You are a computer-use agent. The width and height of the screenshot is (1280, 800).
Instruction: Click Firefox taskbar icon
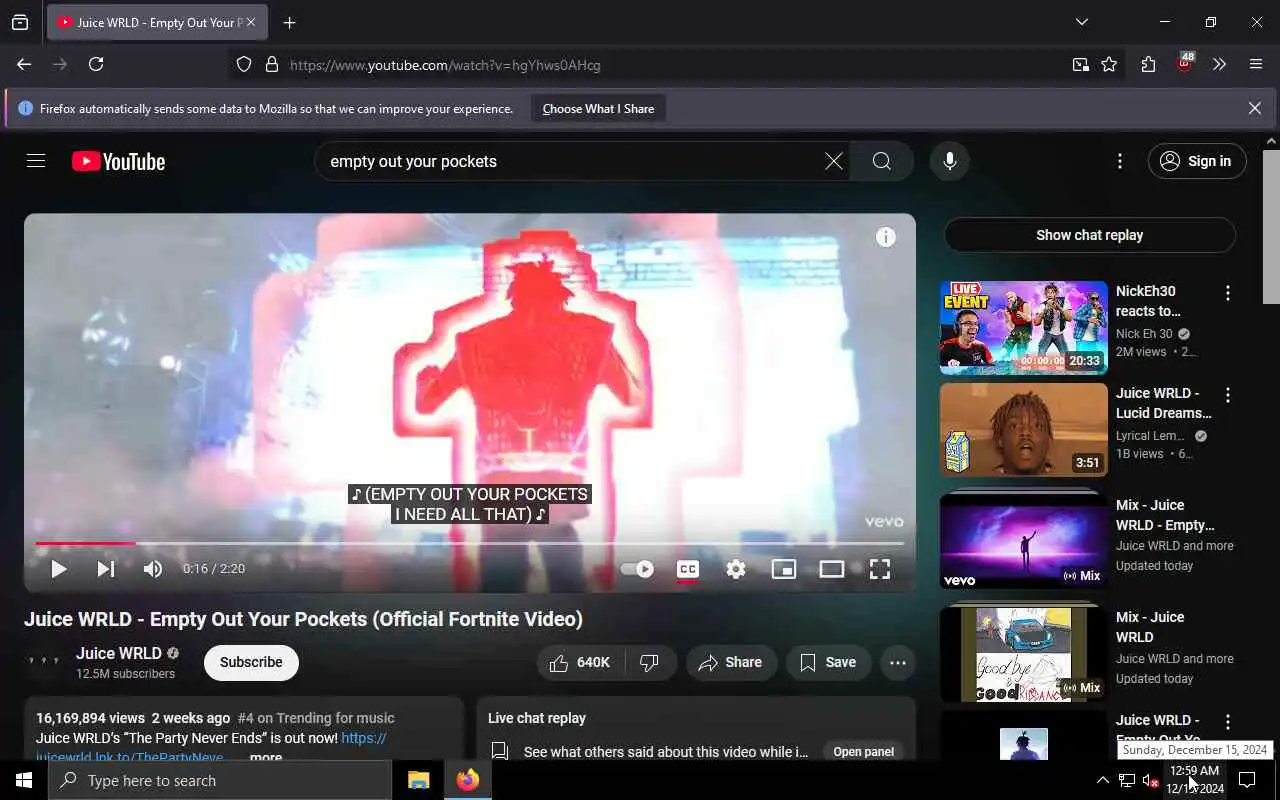coord(468,780)
